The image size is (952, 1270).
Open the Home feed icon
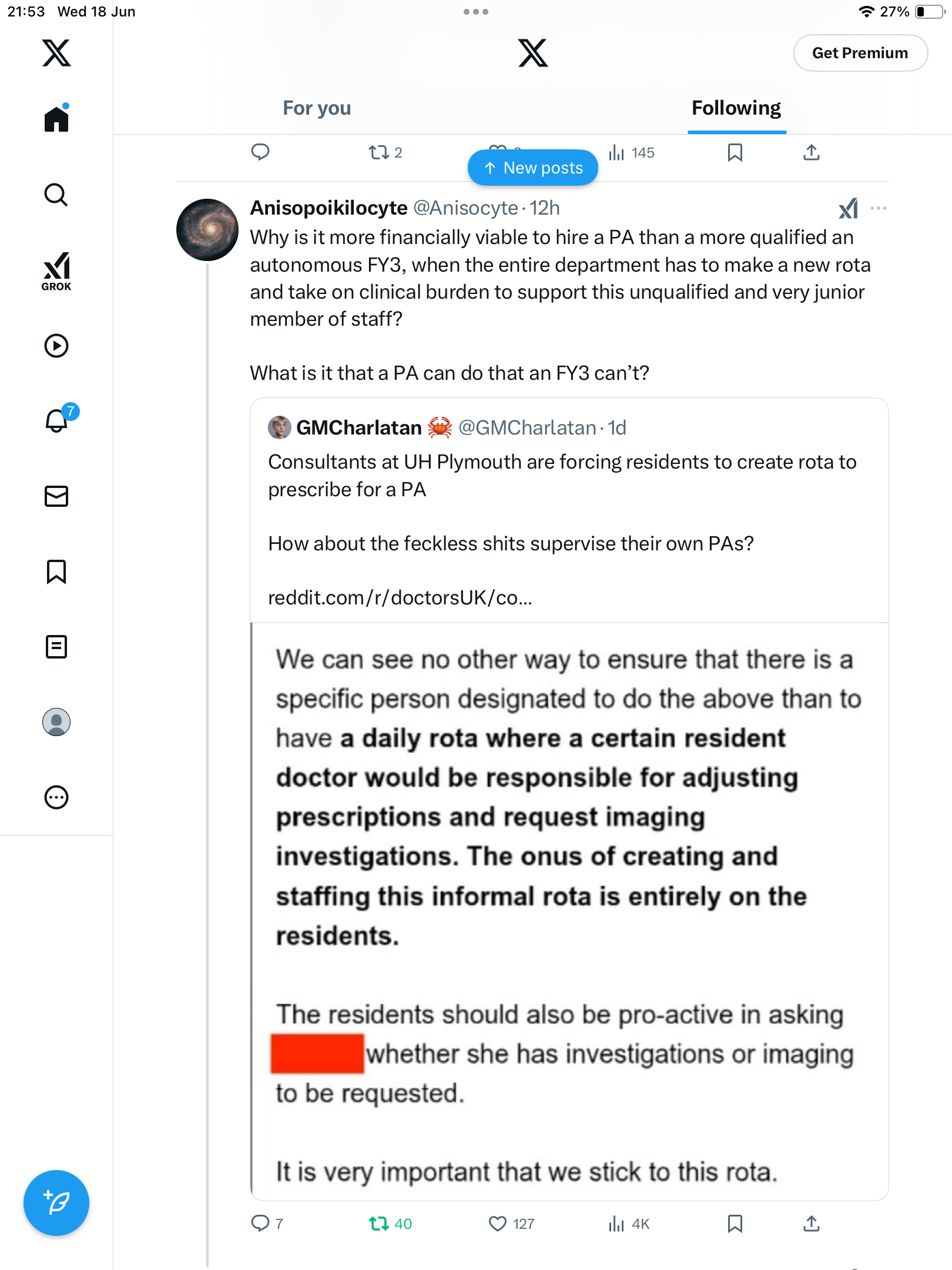coord(56,118)
